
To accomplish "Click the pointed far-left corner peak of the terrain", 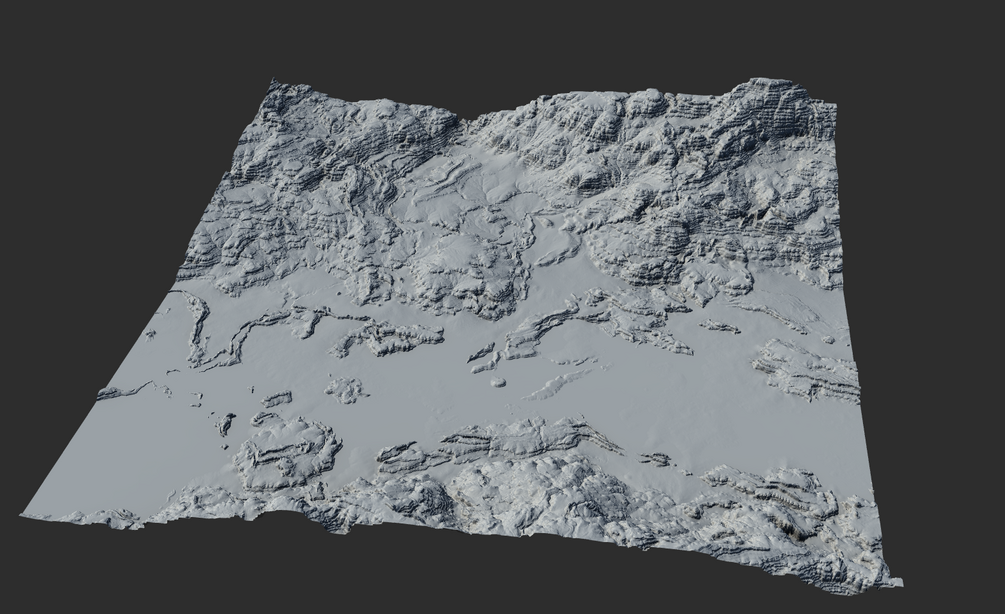I will point(274,85).
